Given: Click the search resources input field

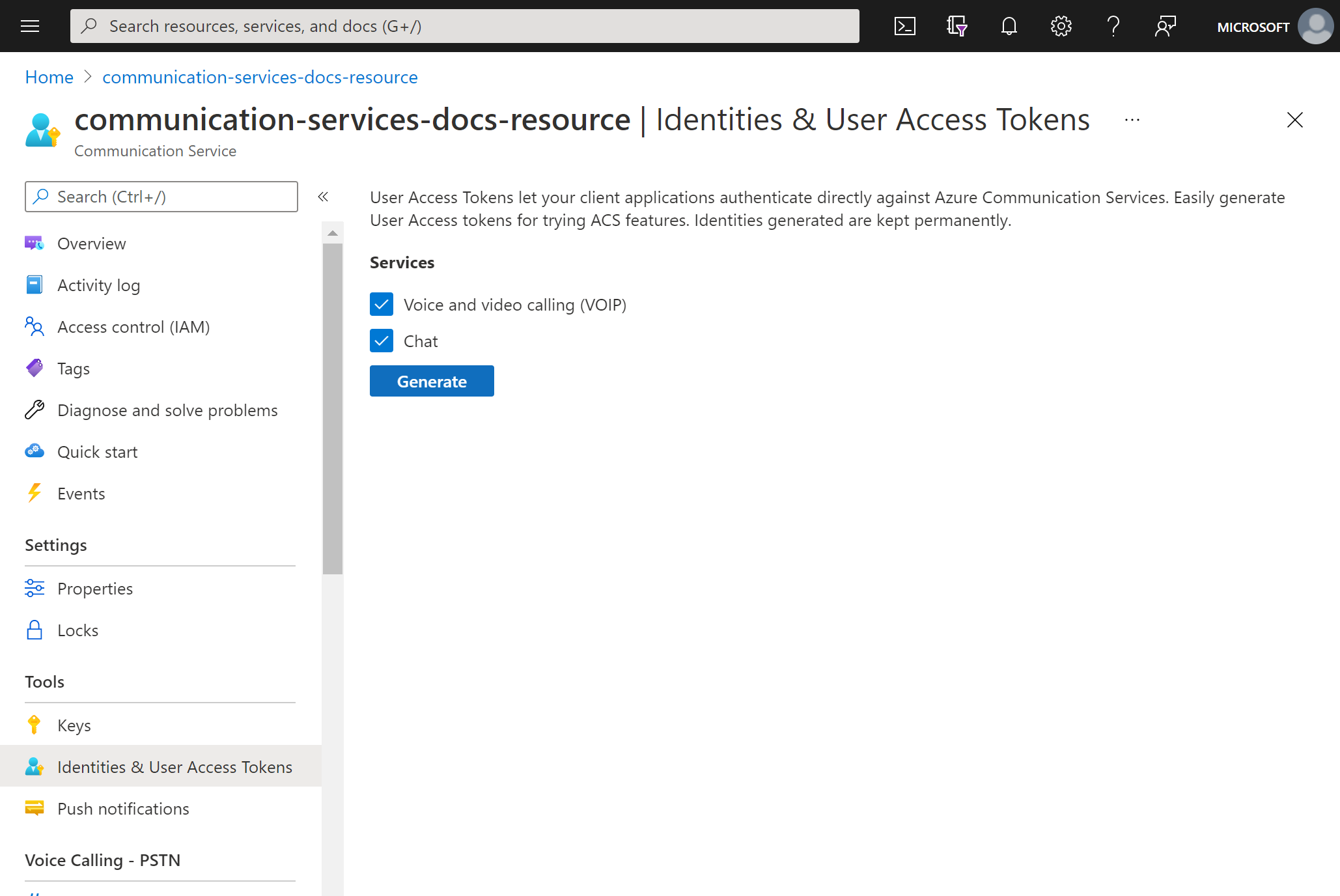Looking at the screenshot, I should point(465,25).
